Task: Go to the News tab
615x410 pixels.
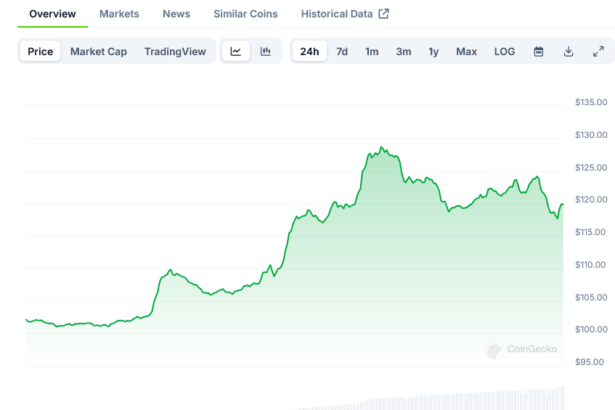Action: coord(176,14)
